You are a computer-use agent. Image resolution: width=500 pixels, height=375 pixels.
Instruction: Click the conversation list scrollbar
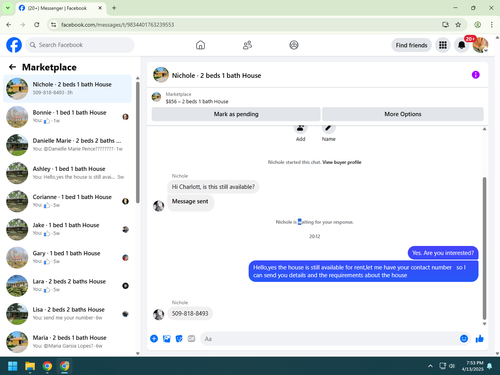click(x=138, y=142)
